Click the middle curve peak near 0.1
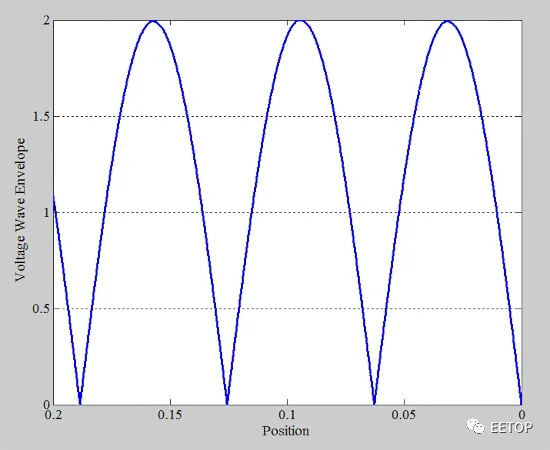The height and width of the screenshot is (450, 550). tap(300, 21)
